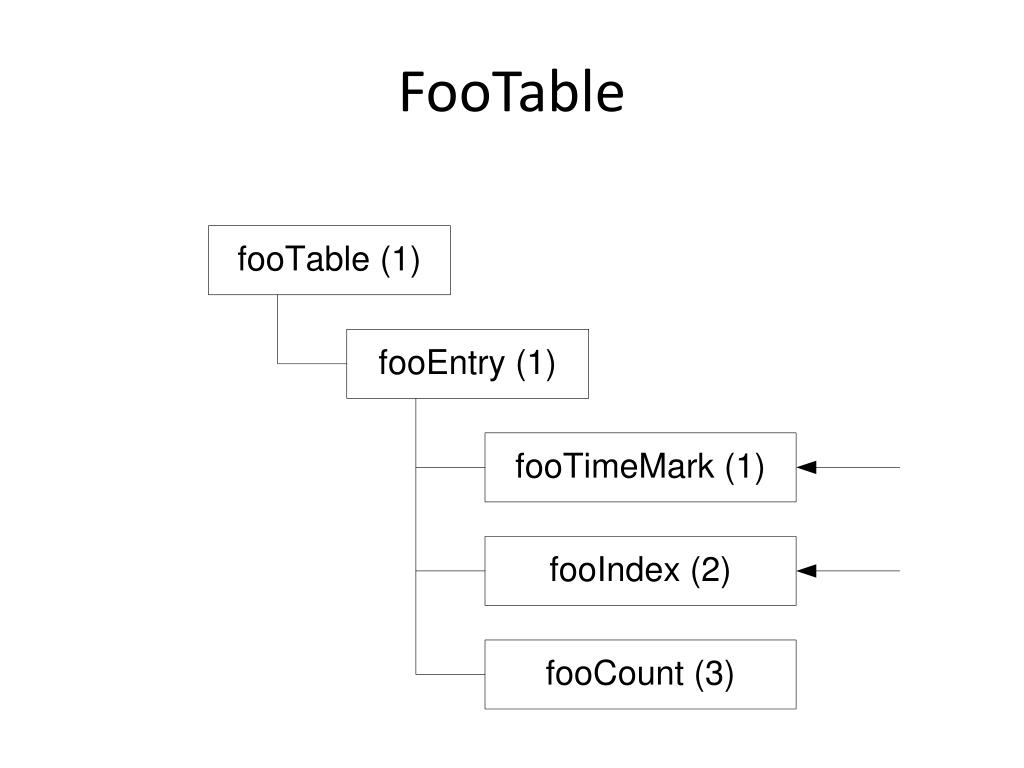This screenshot has height=768, width=1024.
Task: Click the word fooTable inside the top box
Action: point(304,259)
